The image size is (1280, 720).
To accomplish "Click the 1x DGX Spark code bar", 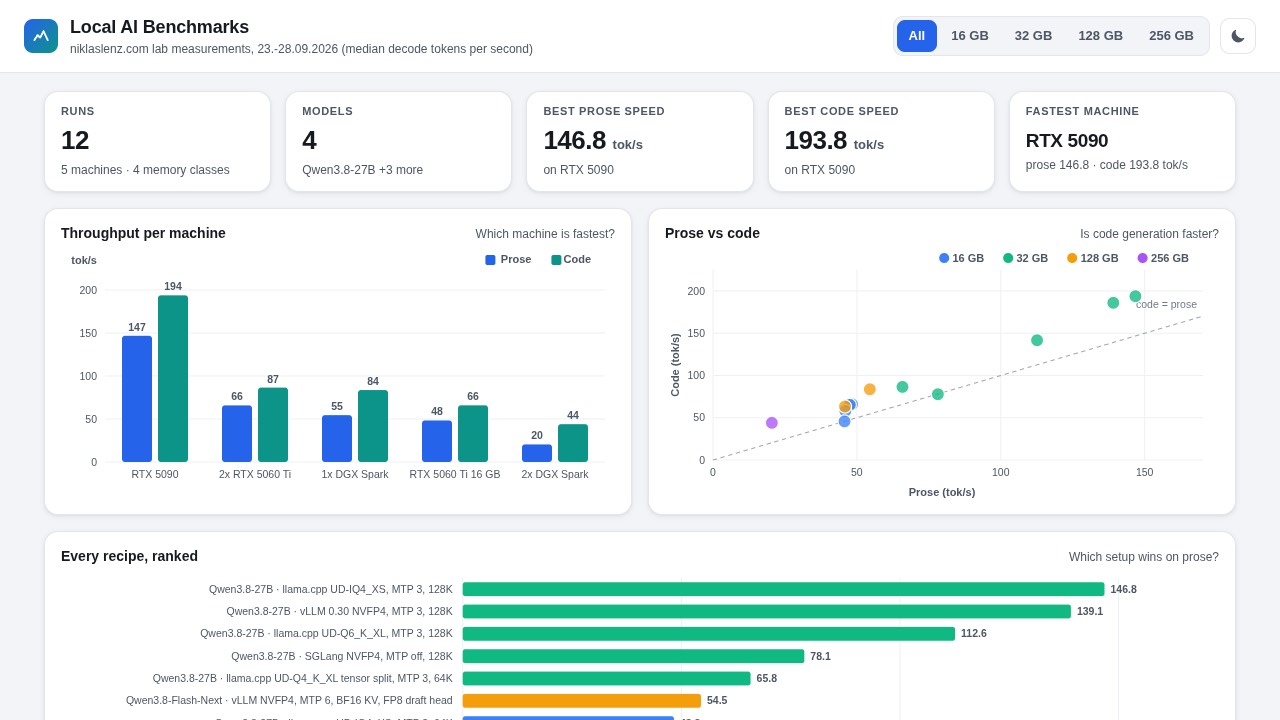I will (373, 426).
